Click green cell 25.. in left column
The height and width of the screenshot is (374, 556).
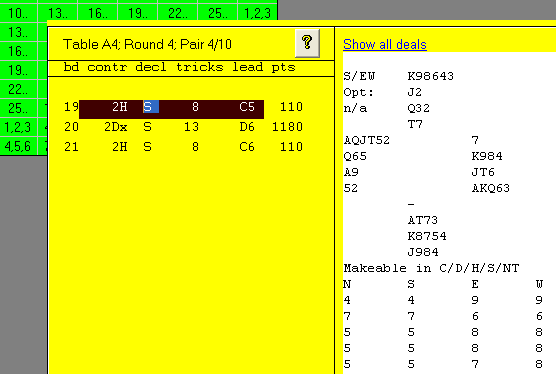point(18,108)
